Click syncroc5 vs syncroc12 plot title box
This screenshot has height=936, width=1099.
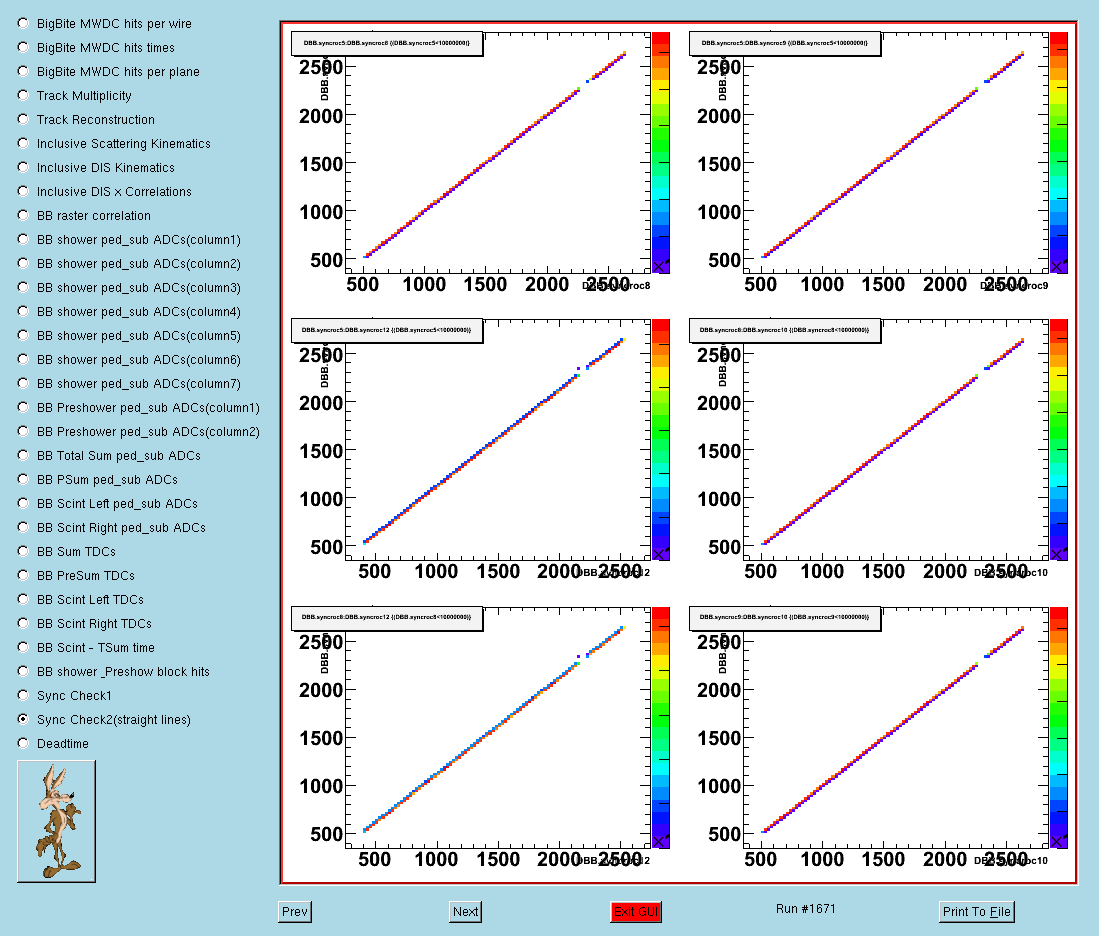click(387, 331)
